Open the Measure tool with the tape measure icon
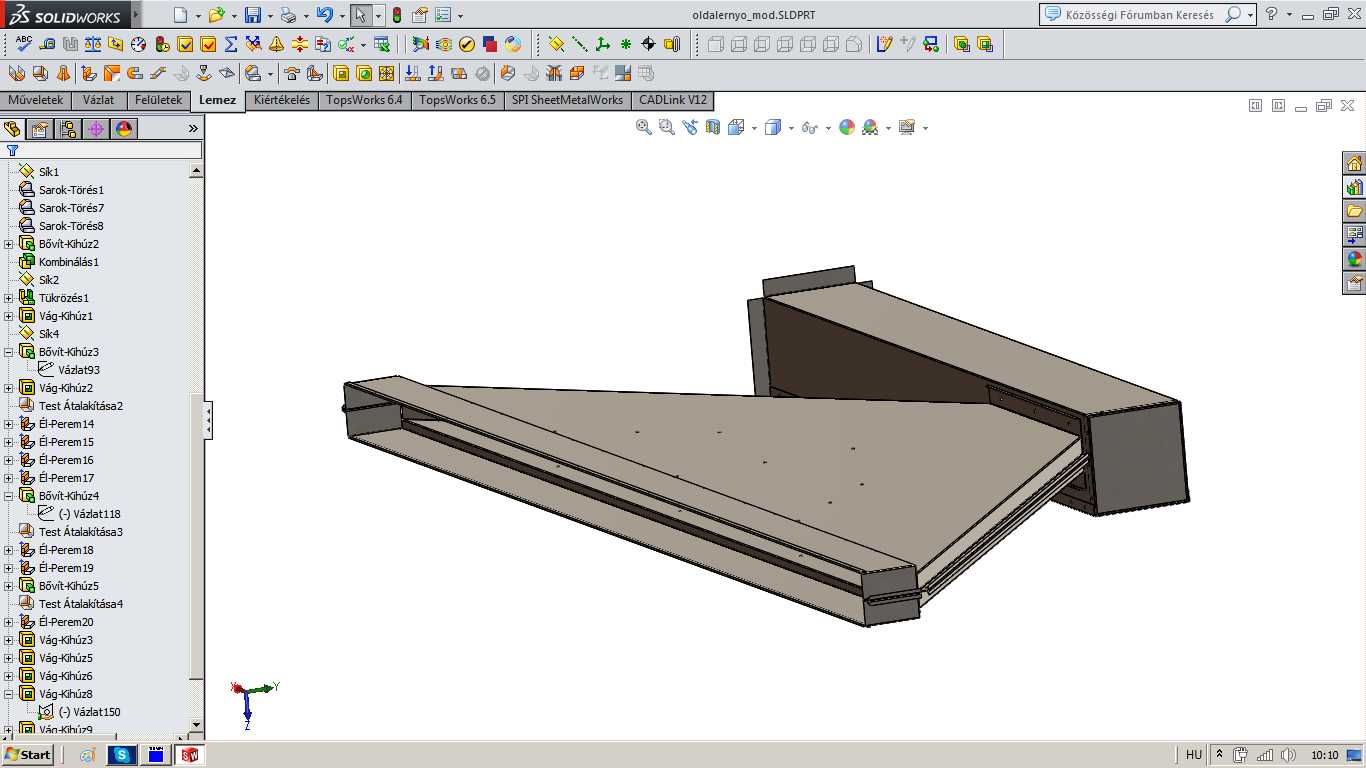This screenshot has width=1366, height=768. tap(47, 44)
